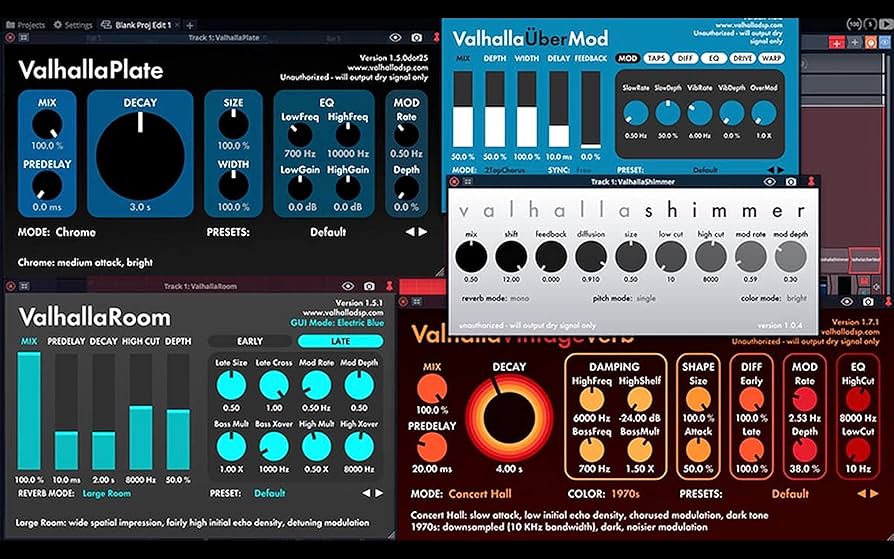This screenshot has width=894, height=559.
Task: Click the S indicator circle at top right
Action: tap(870, 24)
